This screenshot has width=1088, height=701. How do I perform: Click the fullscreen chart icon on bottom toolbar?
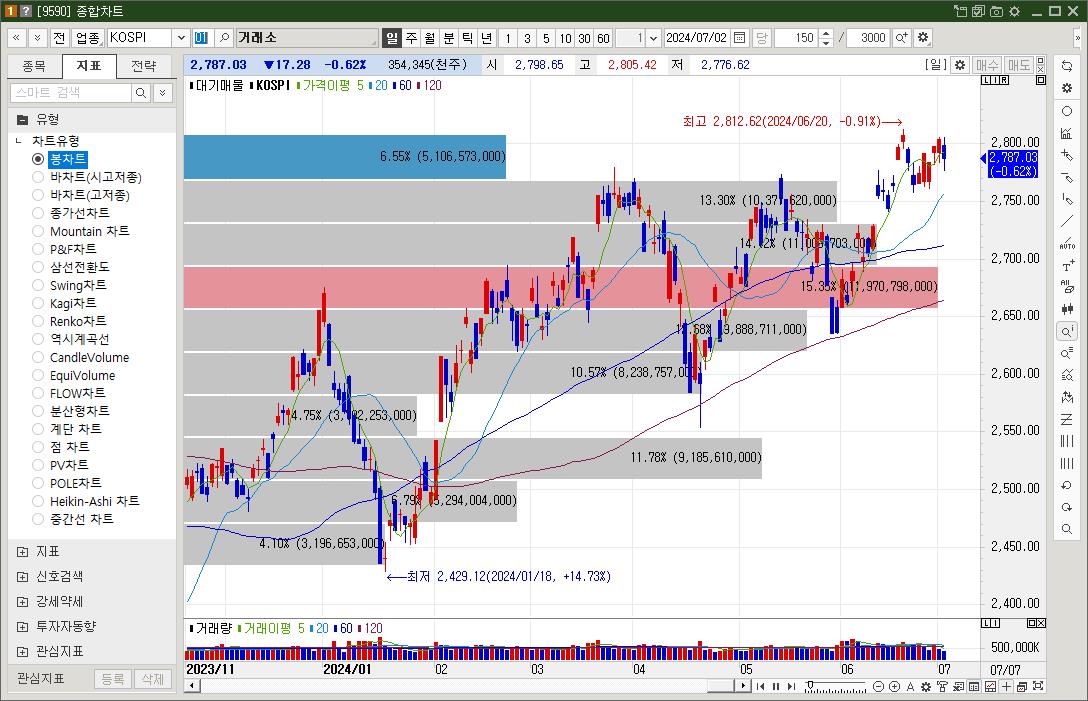(x=1038, y=686)
